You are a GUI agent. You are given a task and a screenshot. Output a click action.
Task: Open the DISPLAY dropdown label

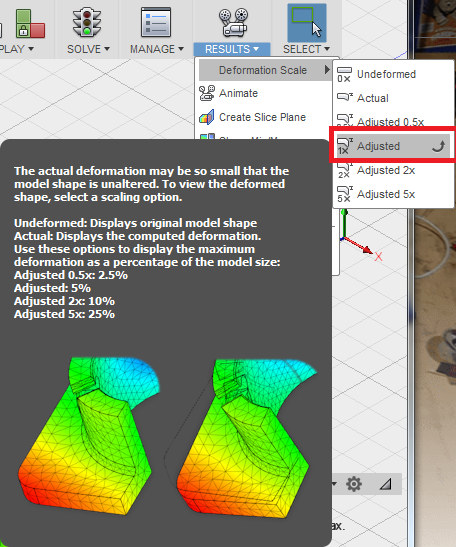16,49
